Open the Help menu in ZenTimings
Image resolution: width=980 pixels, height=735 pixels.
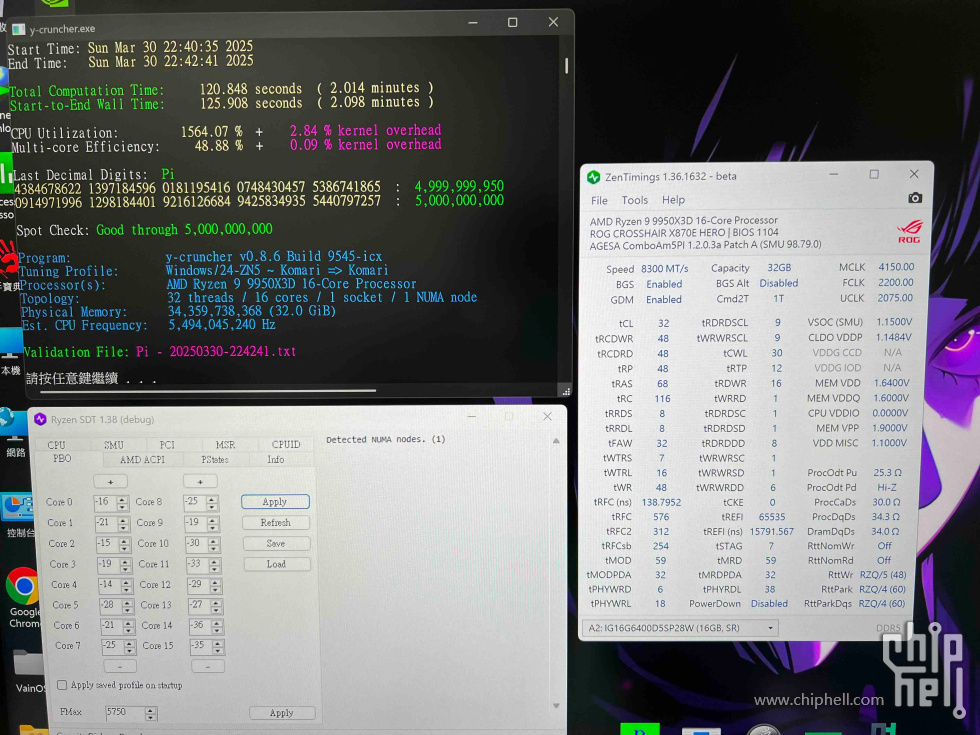[673, 200]
